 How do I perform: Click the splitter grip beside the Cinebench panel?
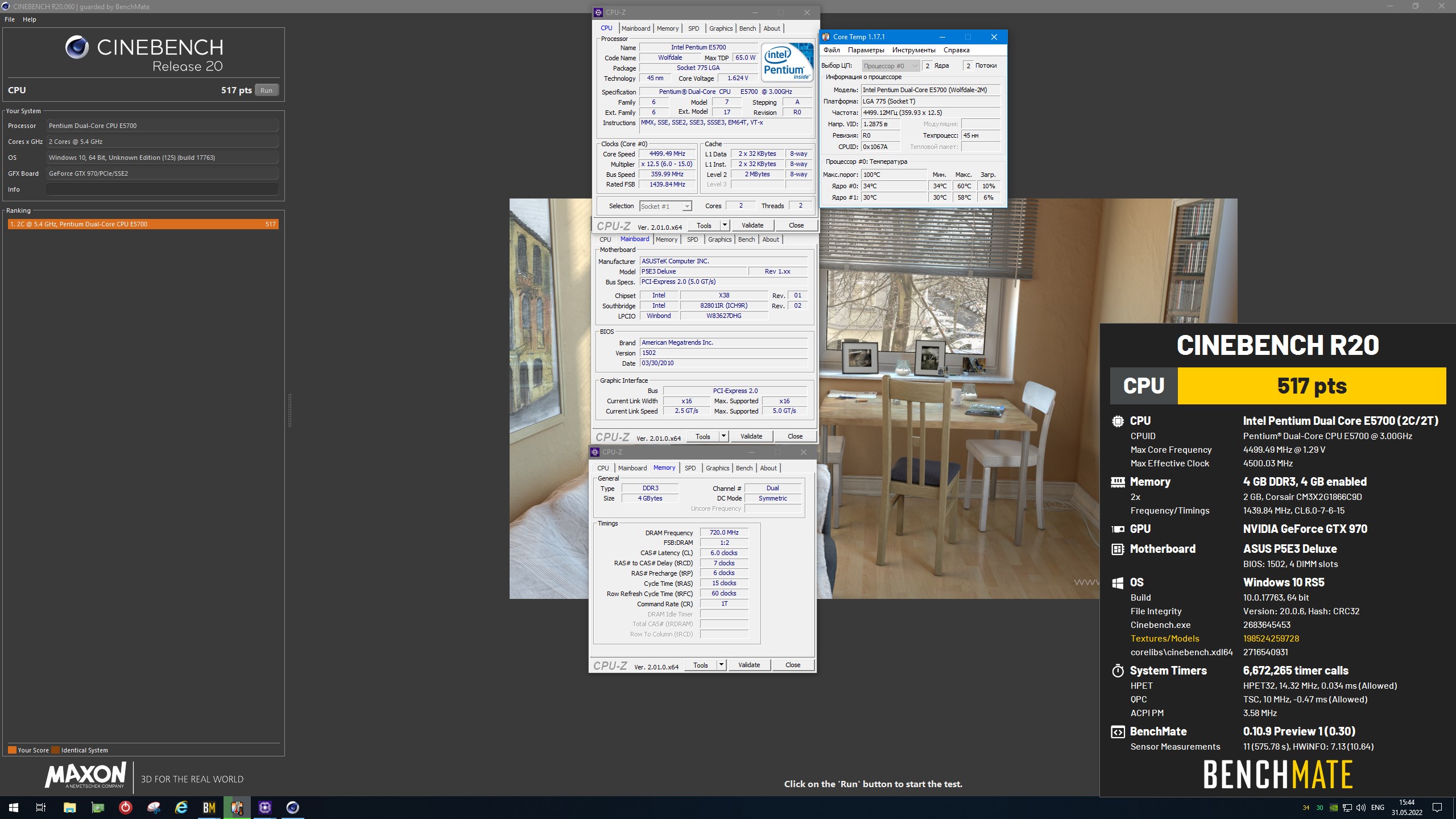pyautogui.click(x=289, y=409)
